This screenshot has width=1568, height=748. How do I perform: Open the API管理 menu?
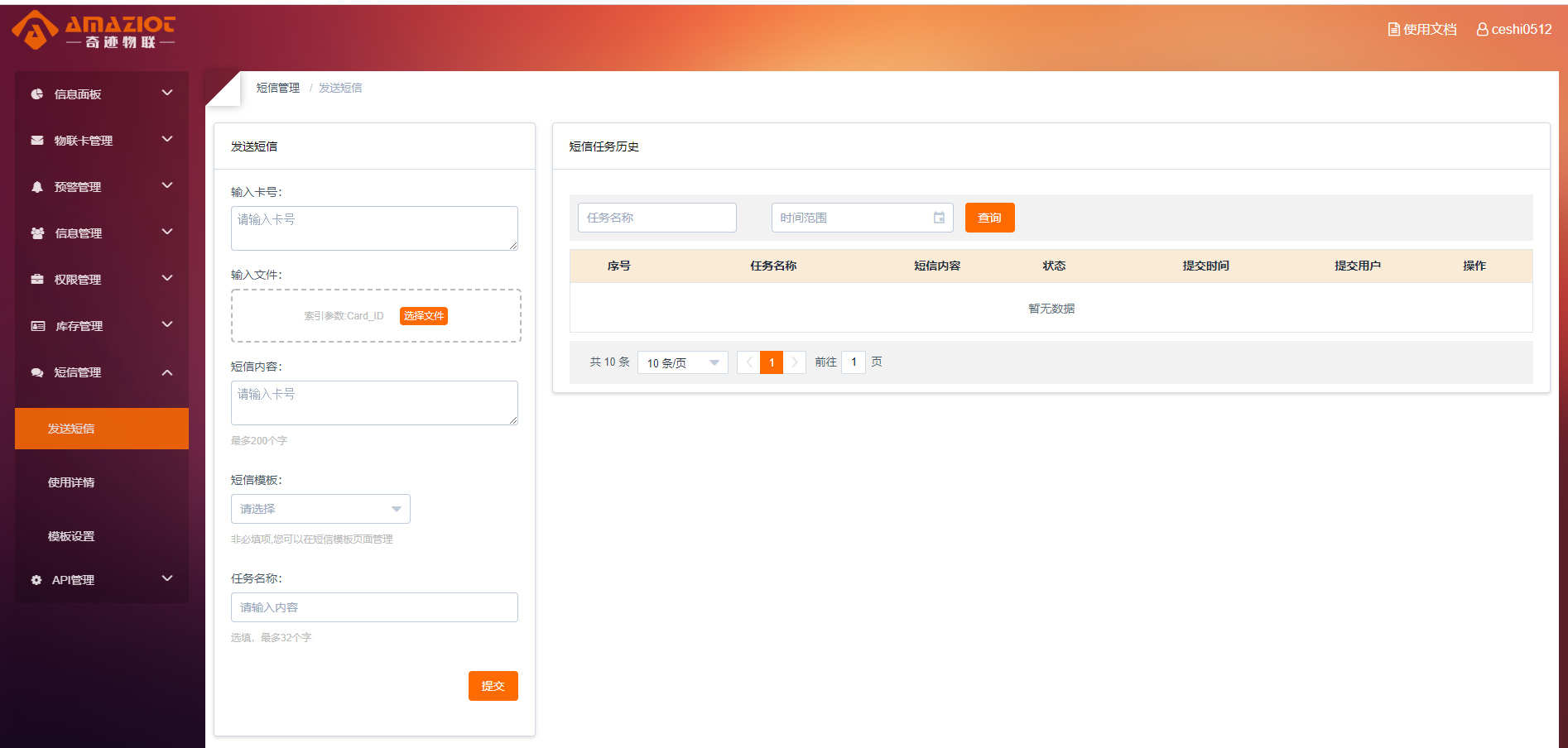(x=102, y=580)
